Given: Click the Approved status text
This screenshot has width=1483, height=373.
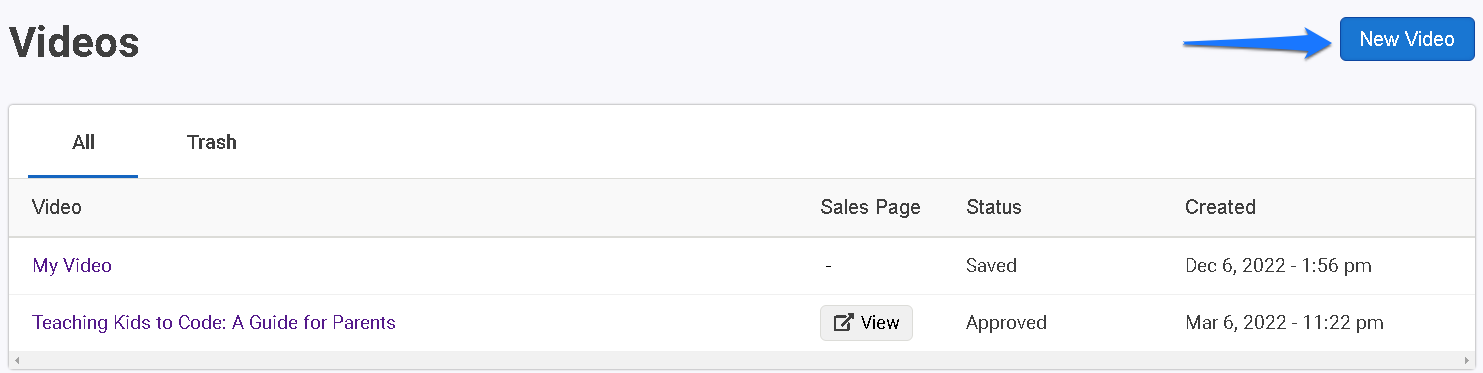Looking at the screenshot, I should point(1006,323).
